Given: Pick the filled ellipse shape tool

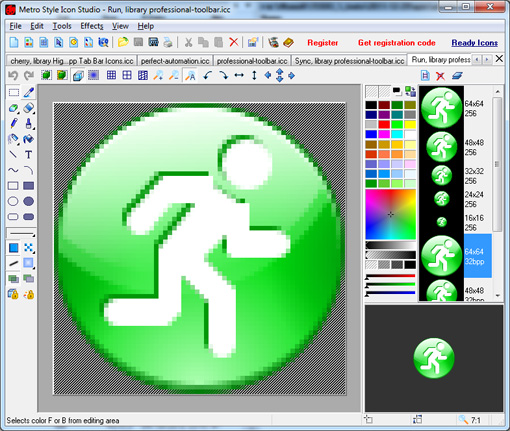Looking at the screenshot, I should [x=29, y=201].
